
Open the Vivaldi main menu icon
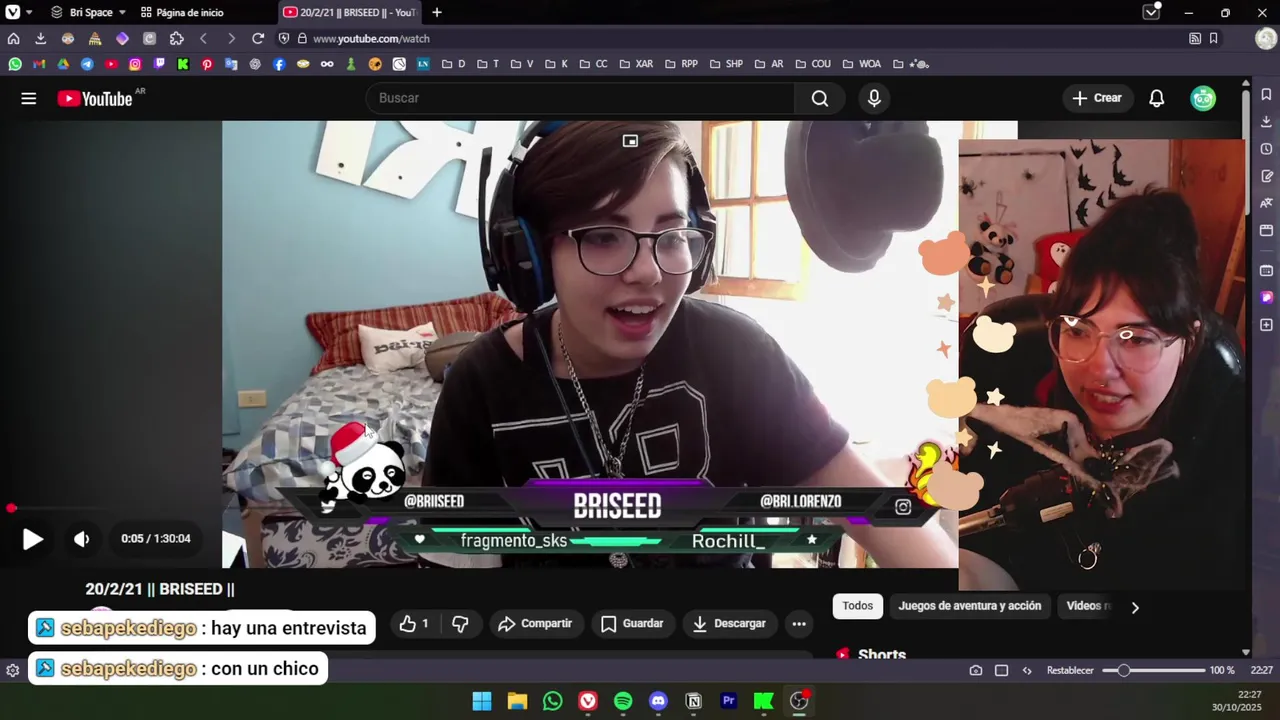click(x=13, y=12)
